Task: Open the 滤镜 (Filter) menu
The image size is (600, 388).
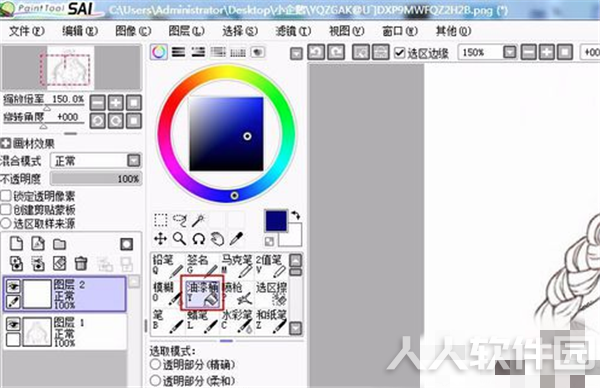Action: [x=293, y=31]
